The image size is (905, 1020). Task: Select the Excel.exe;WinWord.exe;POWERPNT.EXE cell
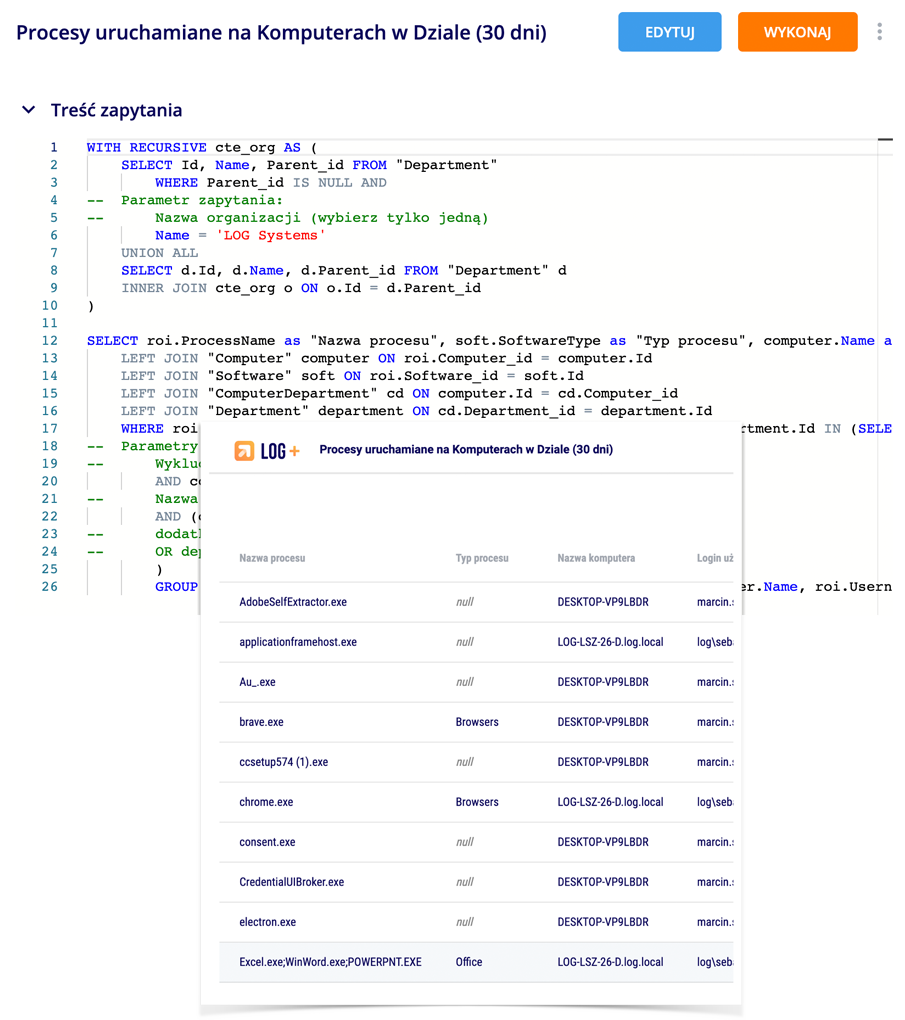(331, 962)
